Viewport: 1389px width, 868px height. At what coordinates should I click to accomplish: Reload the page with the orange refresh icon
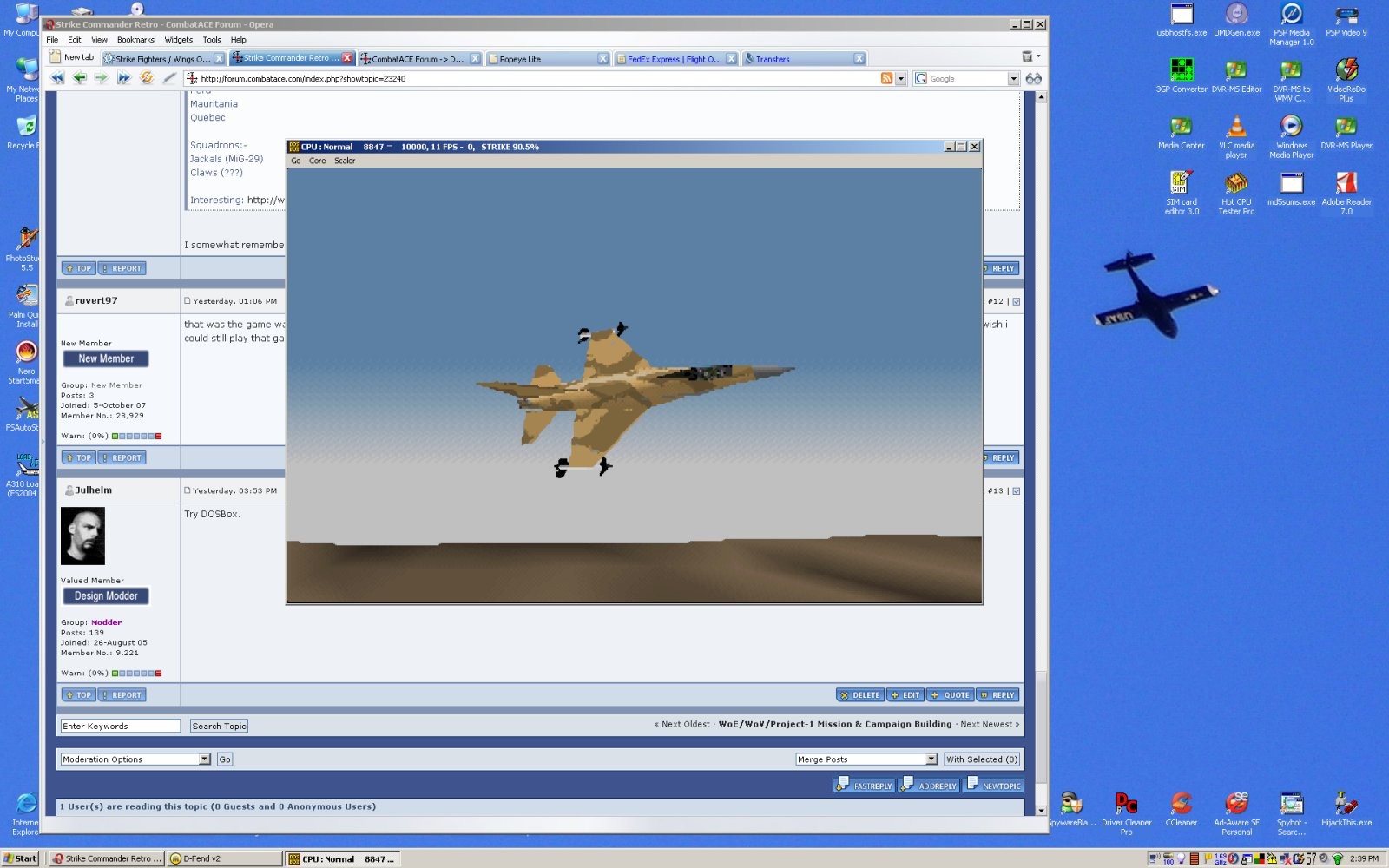point(146,78)
